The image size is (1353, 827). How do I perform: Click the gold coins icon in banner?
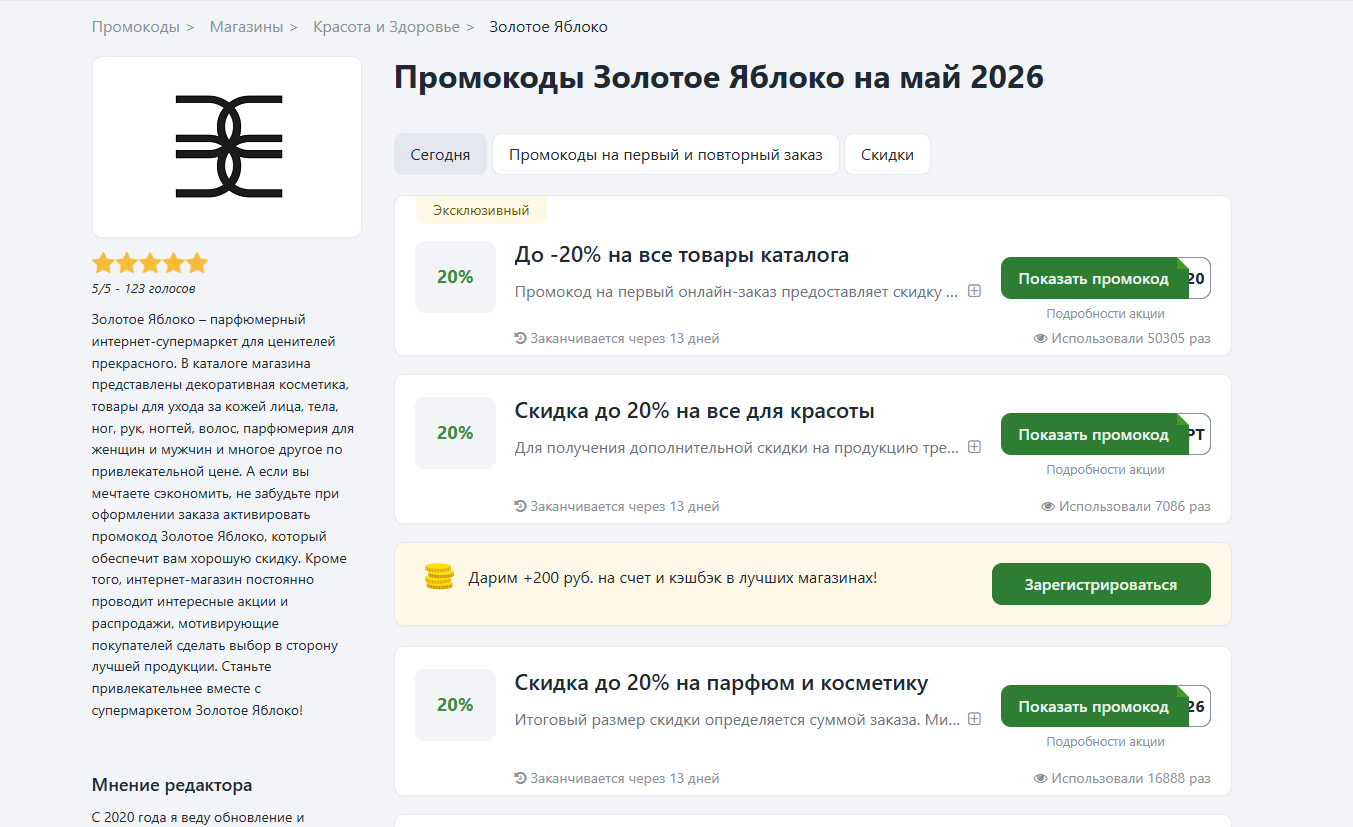coord(439,577)
